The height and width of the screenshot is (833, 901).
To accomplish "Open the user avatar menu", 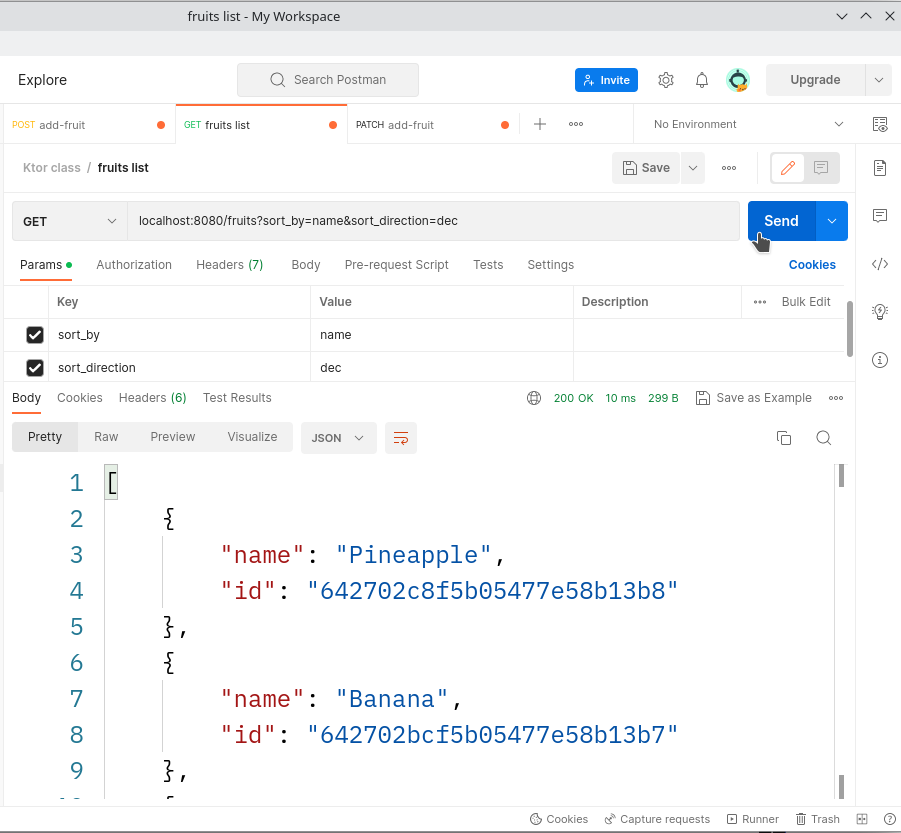I will point(738,80).
